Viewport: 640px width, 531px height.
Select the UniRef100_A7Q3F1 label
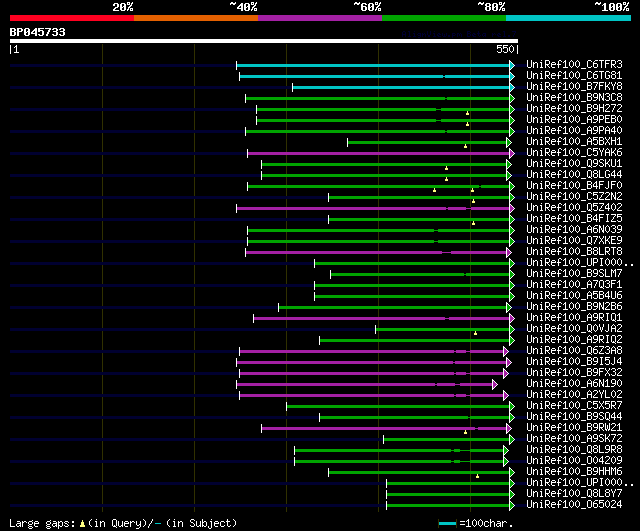click(574, 285)
